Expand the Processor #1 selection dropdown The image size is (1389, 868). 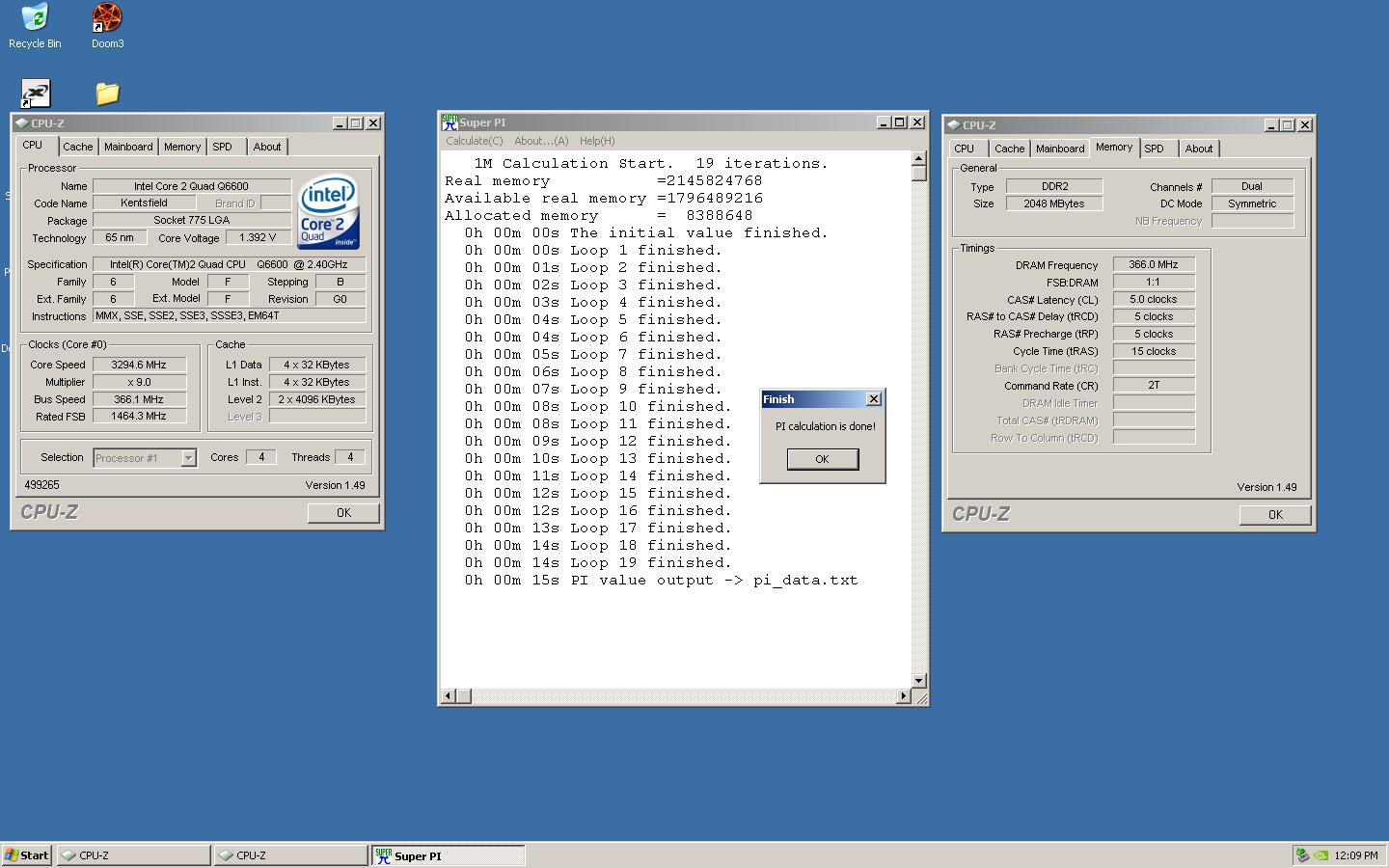[188, 458]
